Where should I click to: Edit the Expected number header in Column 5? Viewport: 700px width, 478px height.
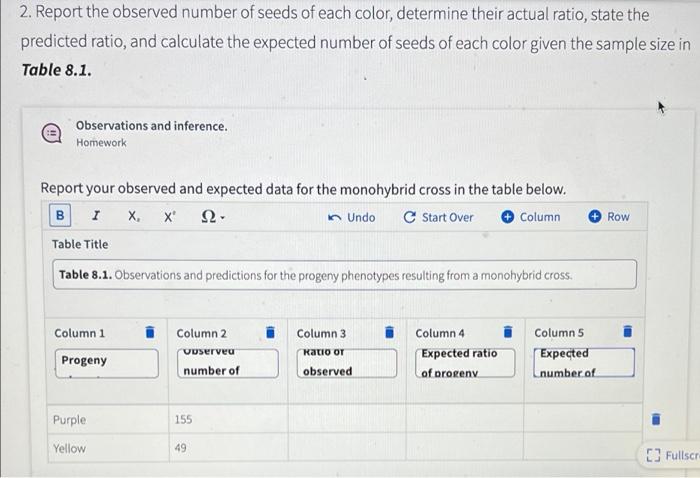pyautogui.click(x=584, y=362)
